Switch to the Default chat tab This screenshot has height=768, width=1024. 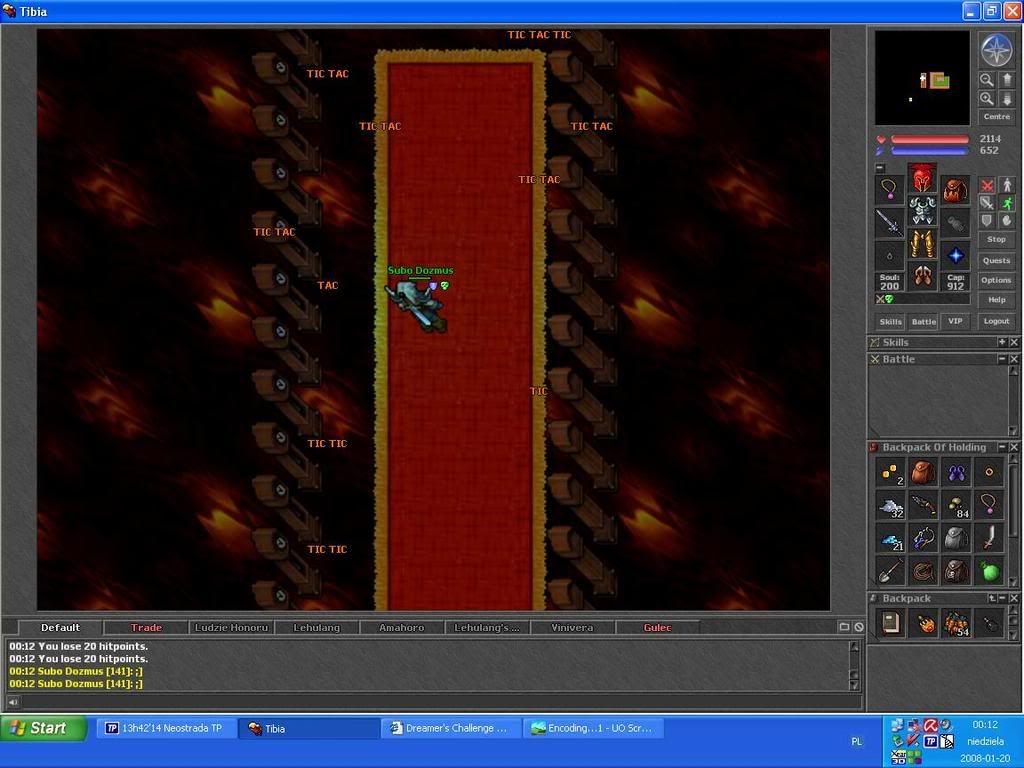click(60, 628)
